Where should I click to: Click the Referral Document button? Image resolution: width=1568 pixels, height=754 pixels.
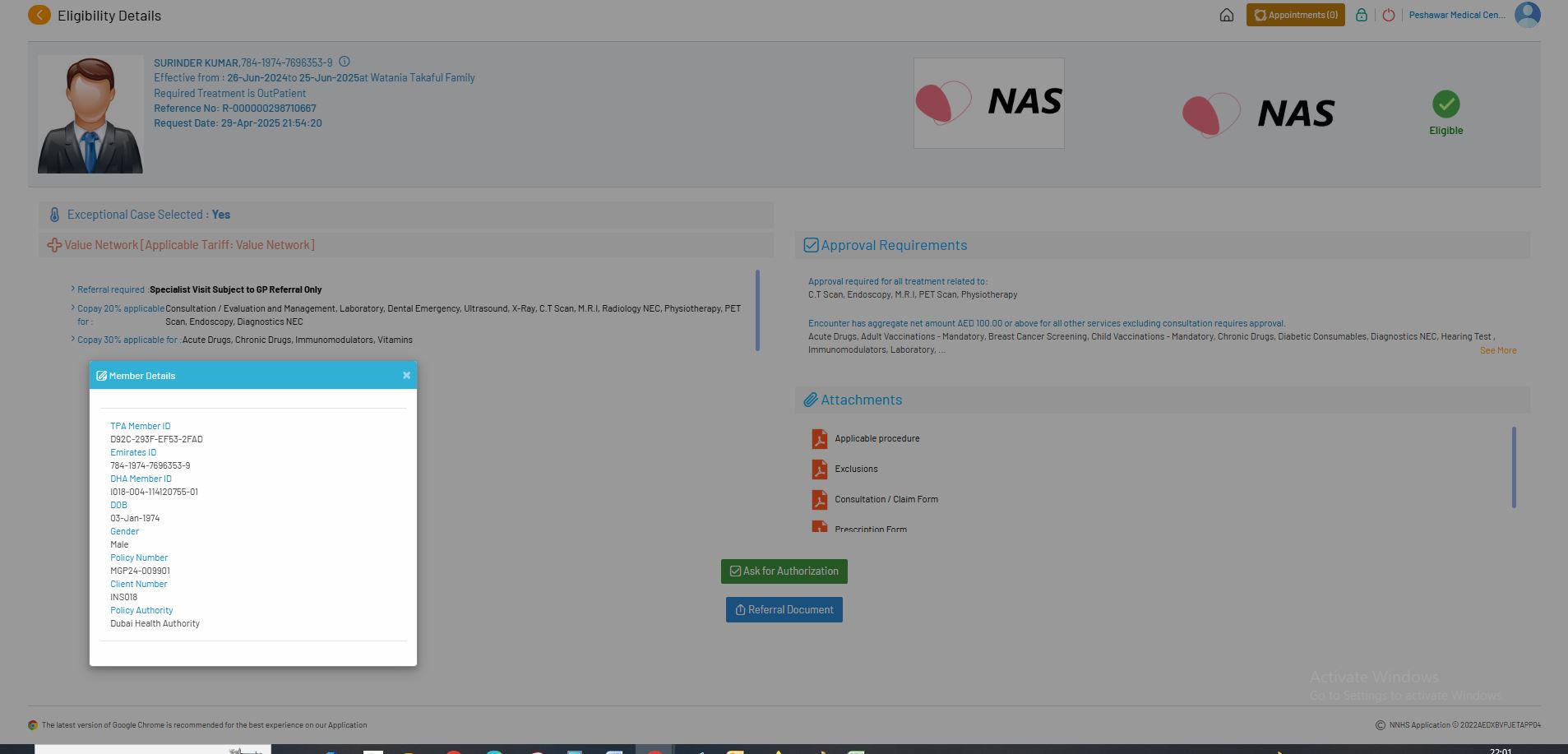click(784, 610)
